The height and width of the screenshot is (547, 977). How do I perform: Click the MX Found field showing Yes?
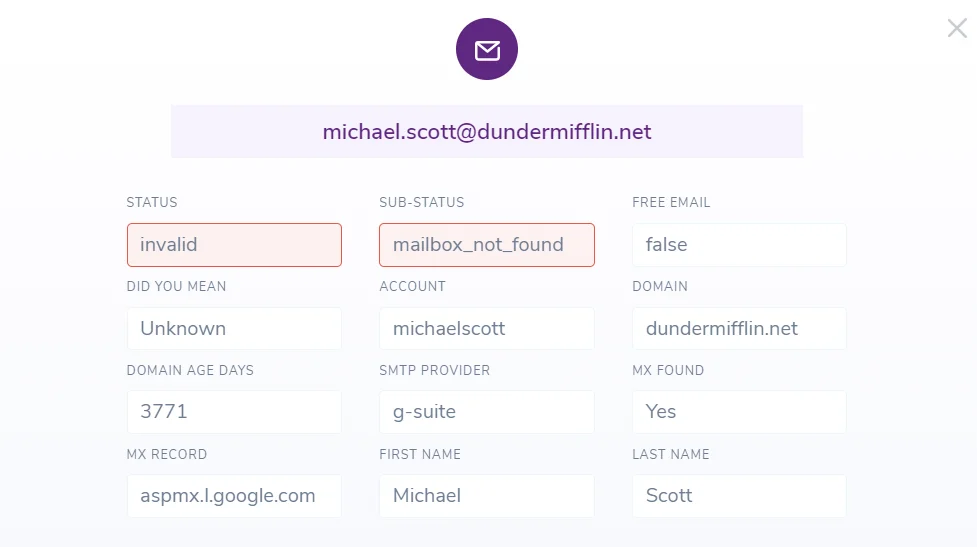point(739,412)
